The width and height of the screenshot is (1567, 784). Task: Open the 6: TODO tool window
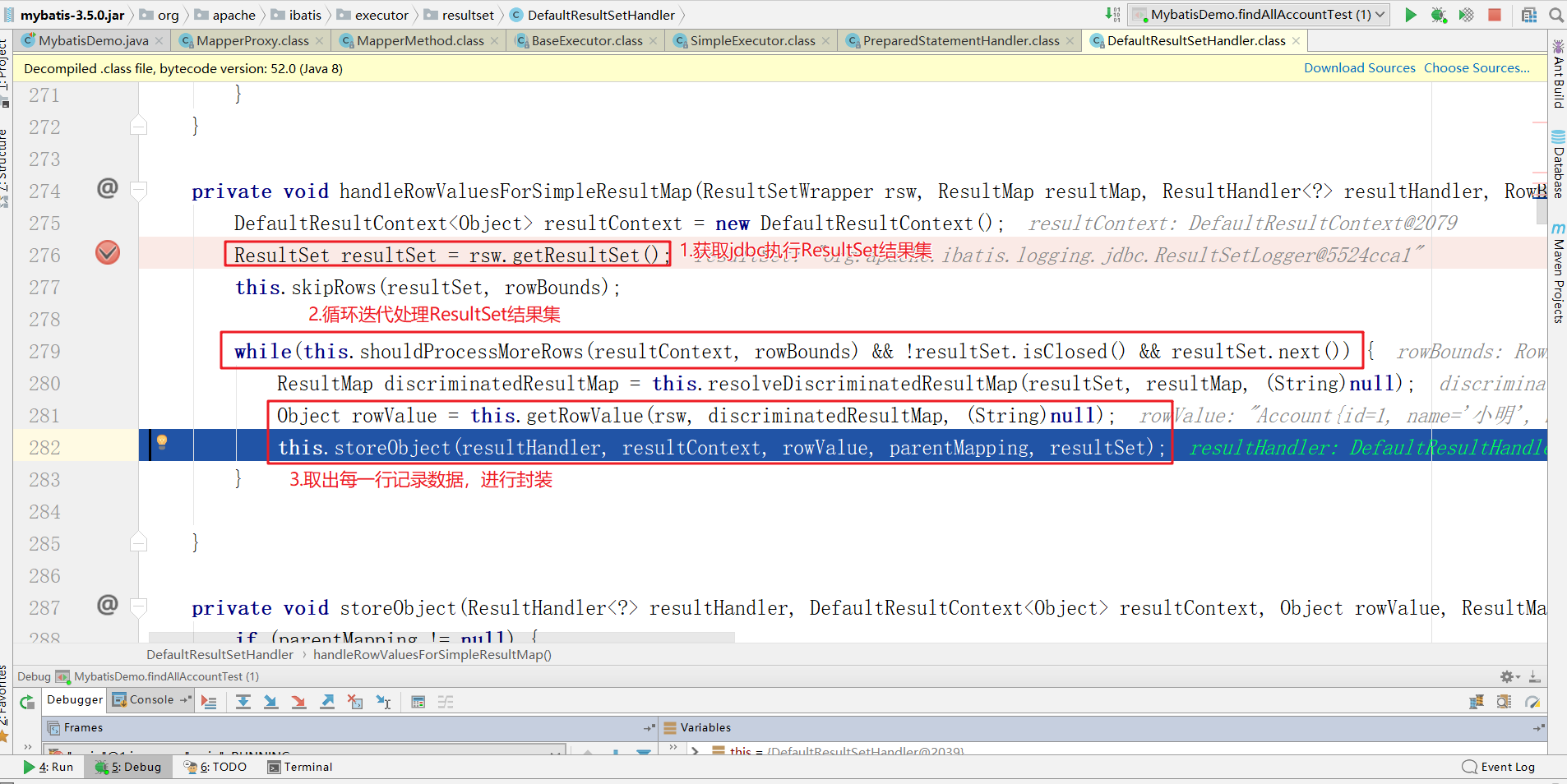(215, 768)
